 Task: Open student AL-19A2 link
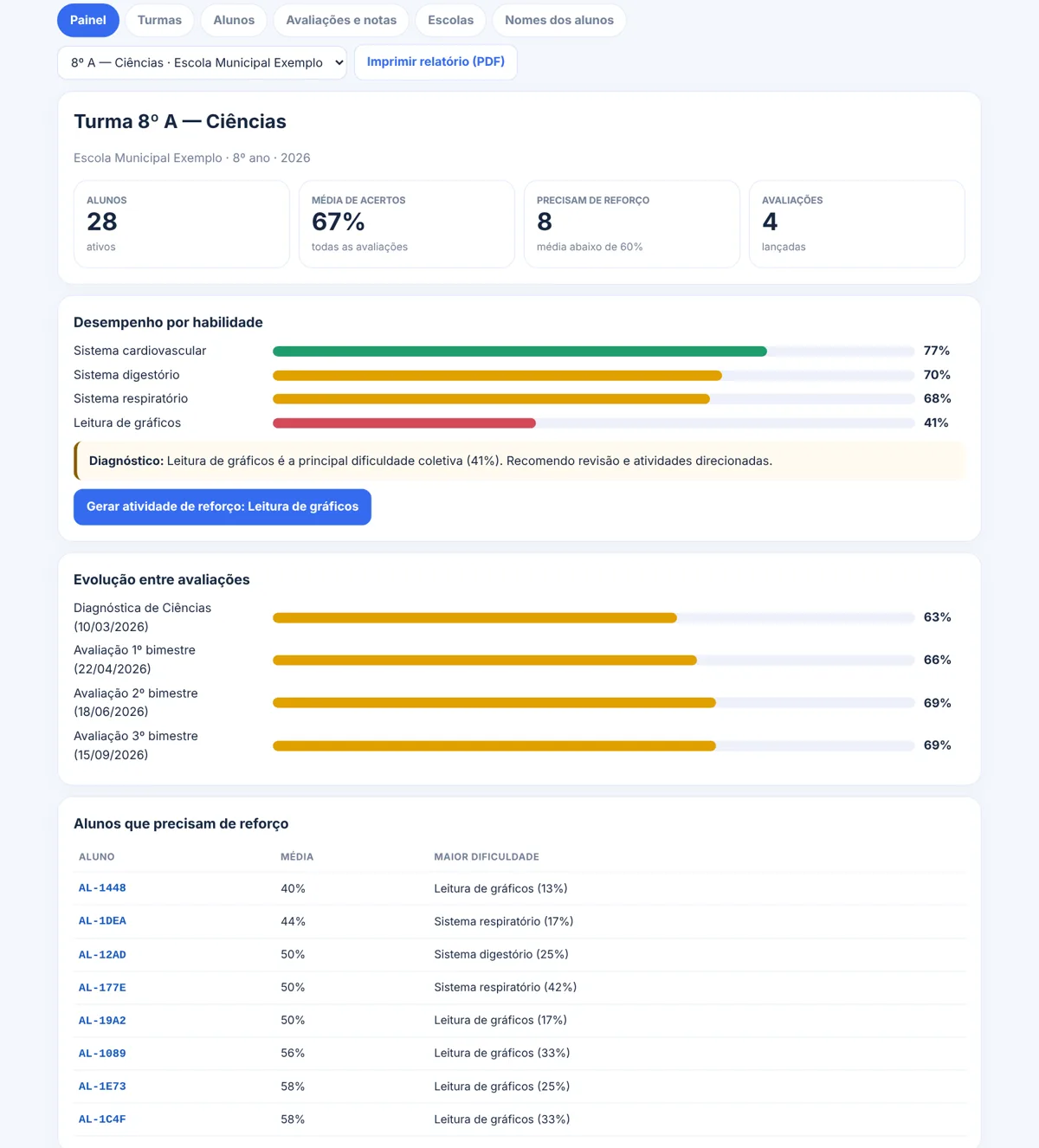(x=102, y=1020)
